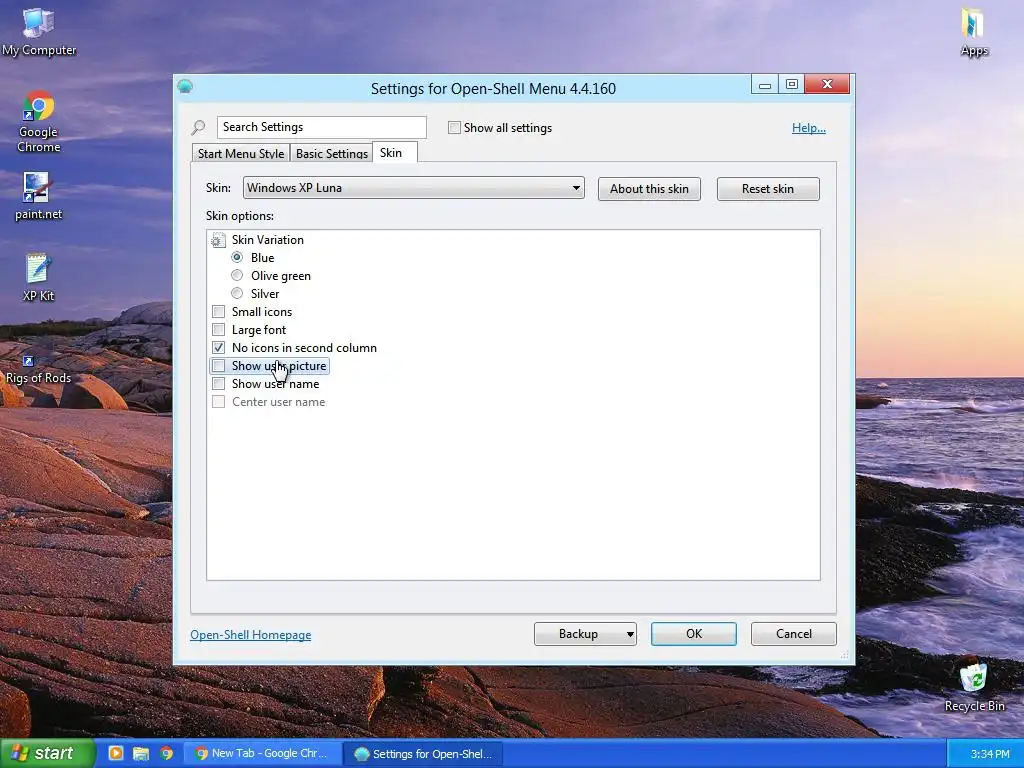
Task: Enable the Small icons option
Action: [x=219, y=312]
